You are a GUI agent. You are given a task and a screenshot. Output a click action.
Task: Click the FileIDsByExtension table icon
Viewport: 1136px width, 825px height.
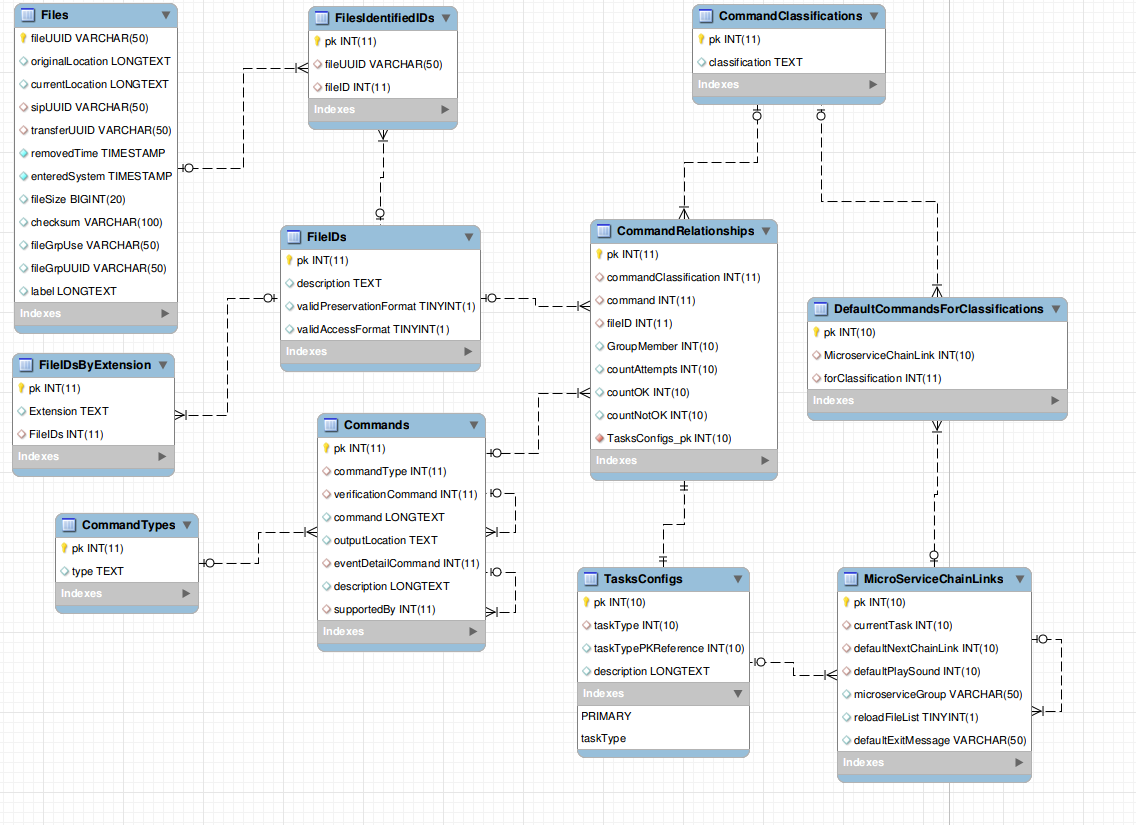click(x=25, y=365)
